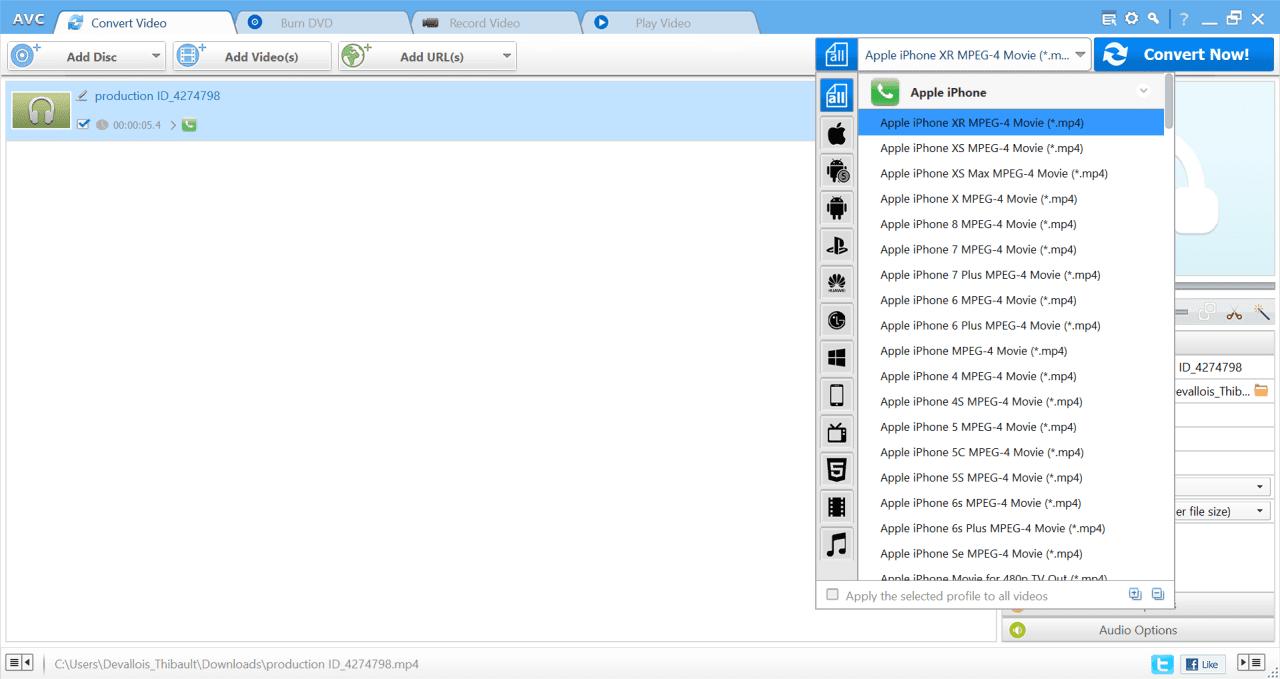This screenshot has width=1280, height=679.
Task: Open output folder via orange folder icon
Action: [1261, 391]
